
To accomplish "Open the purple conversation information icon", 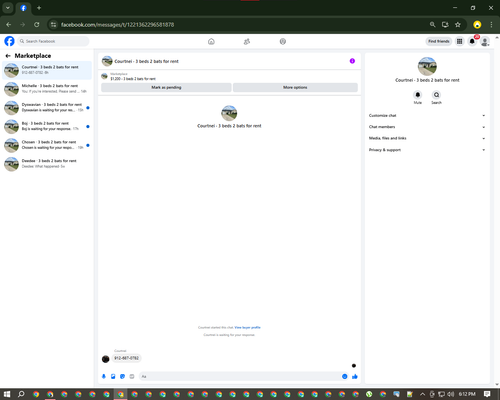I will click(352, 61).
